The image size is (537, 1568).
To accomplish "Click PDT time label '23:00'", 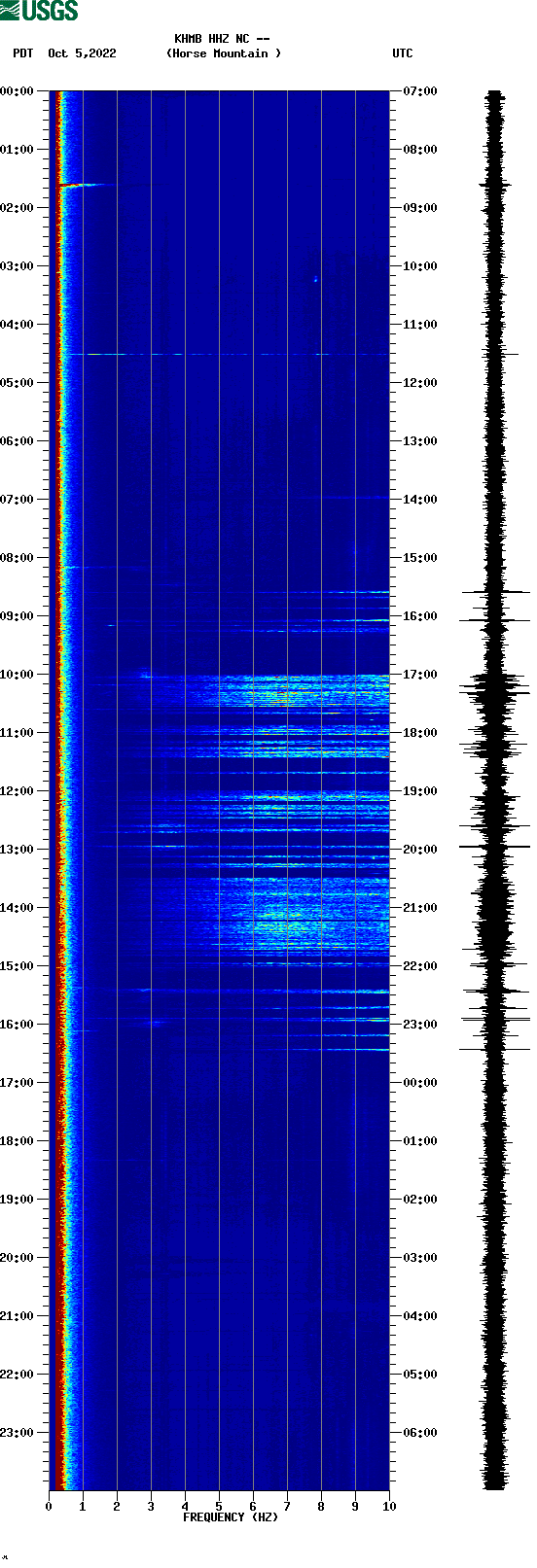I will (x=18, y=1433).
